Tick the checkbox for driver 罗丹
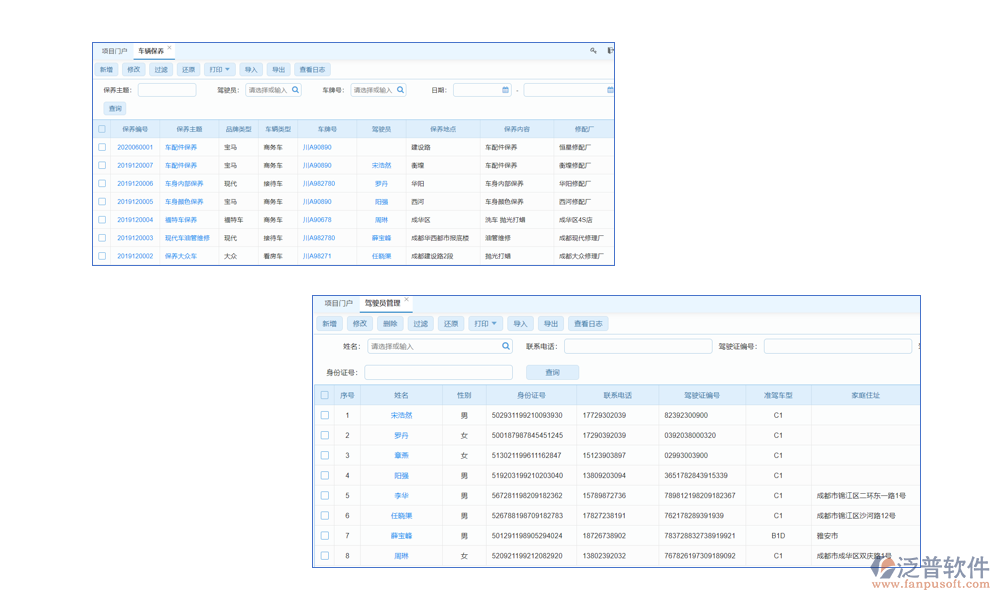The height and width of the screenshot is (600, 1000). click(324, 435)
